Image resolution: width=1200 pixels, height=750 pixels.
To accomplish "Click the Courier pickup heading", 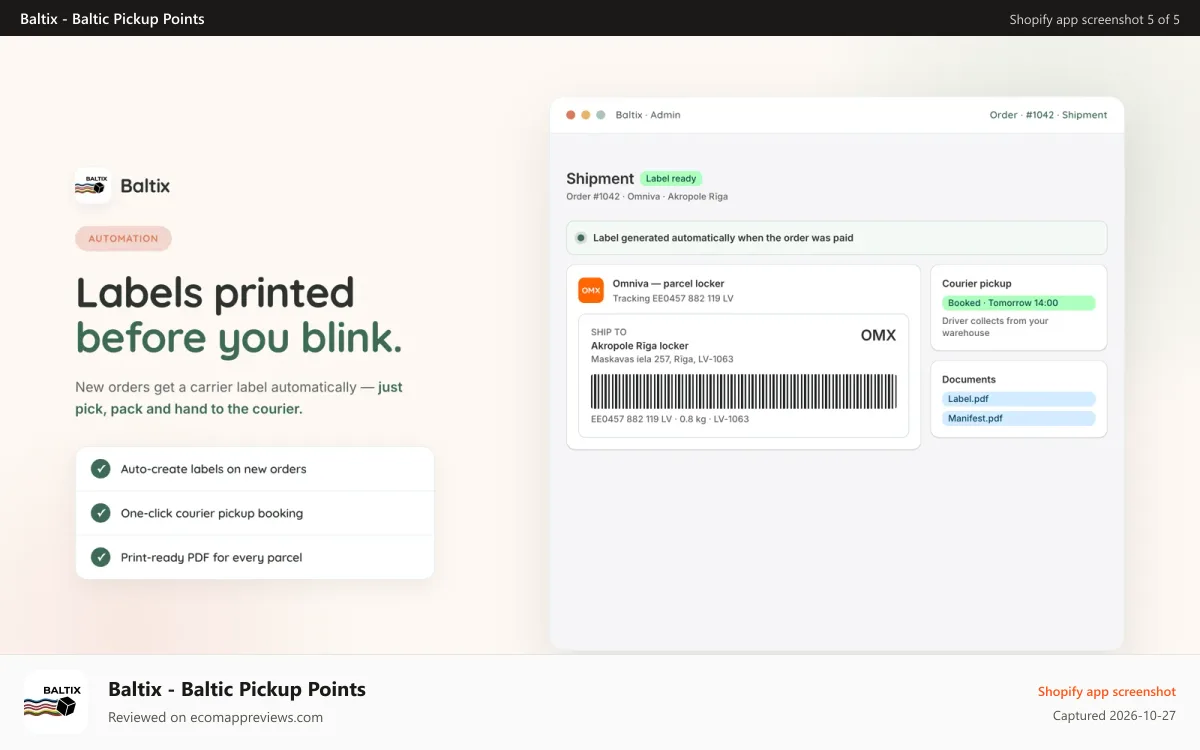I will [x=977, y=284].
